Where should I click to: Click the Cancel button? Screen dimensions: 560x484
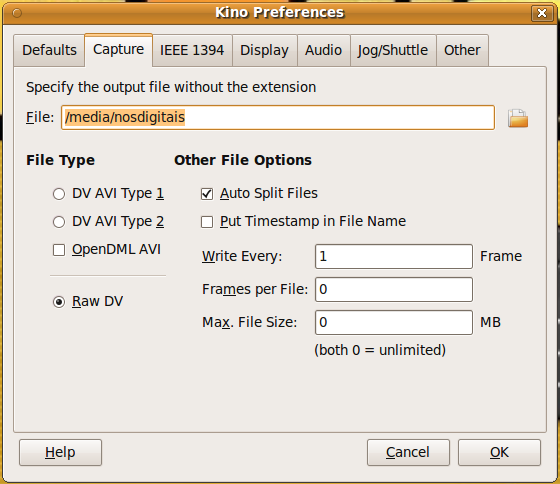click(x=408, y=453)
